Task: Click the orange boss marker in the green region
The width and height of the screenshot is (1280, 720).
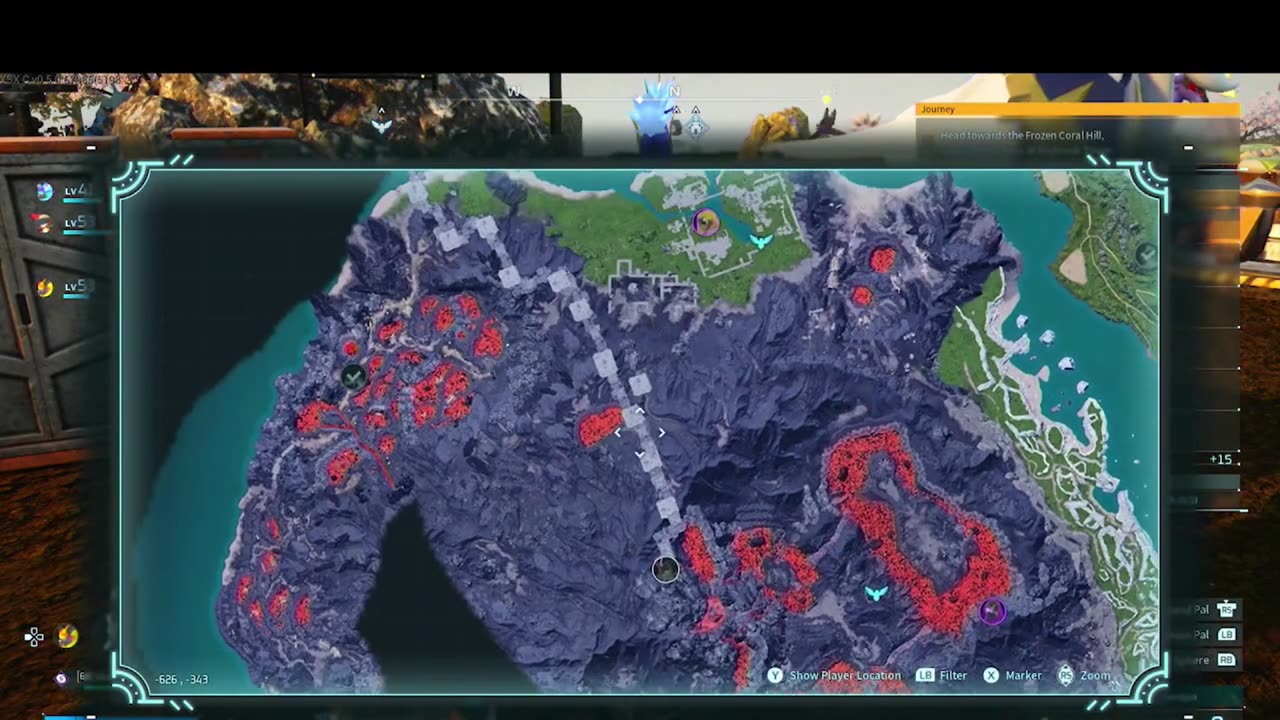Action: (x=706, y=222)
